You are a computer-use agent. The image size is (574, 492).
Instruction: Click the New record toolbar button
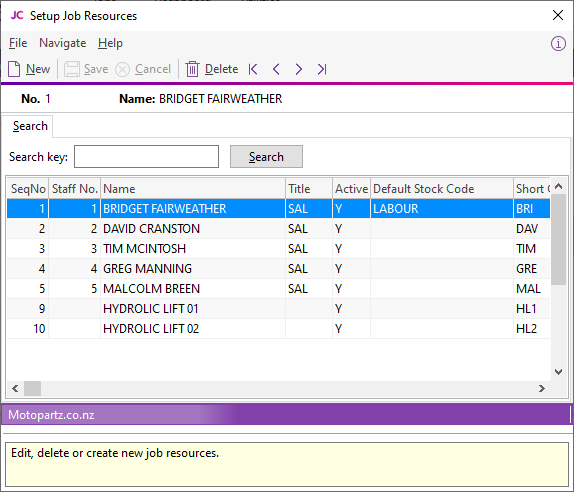point(29,69)
